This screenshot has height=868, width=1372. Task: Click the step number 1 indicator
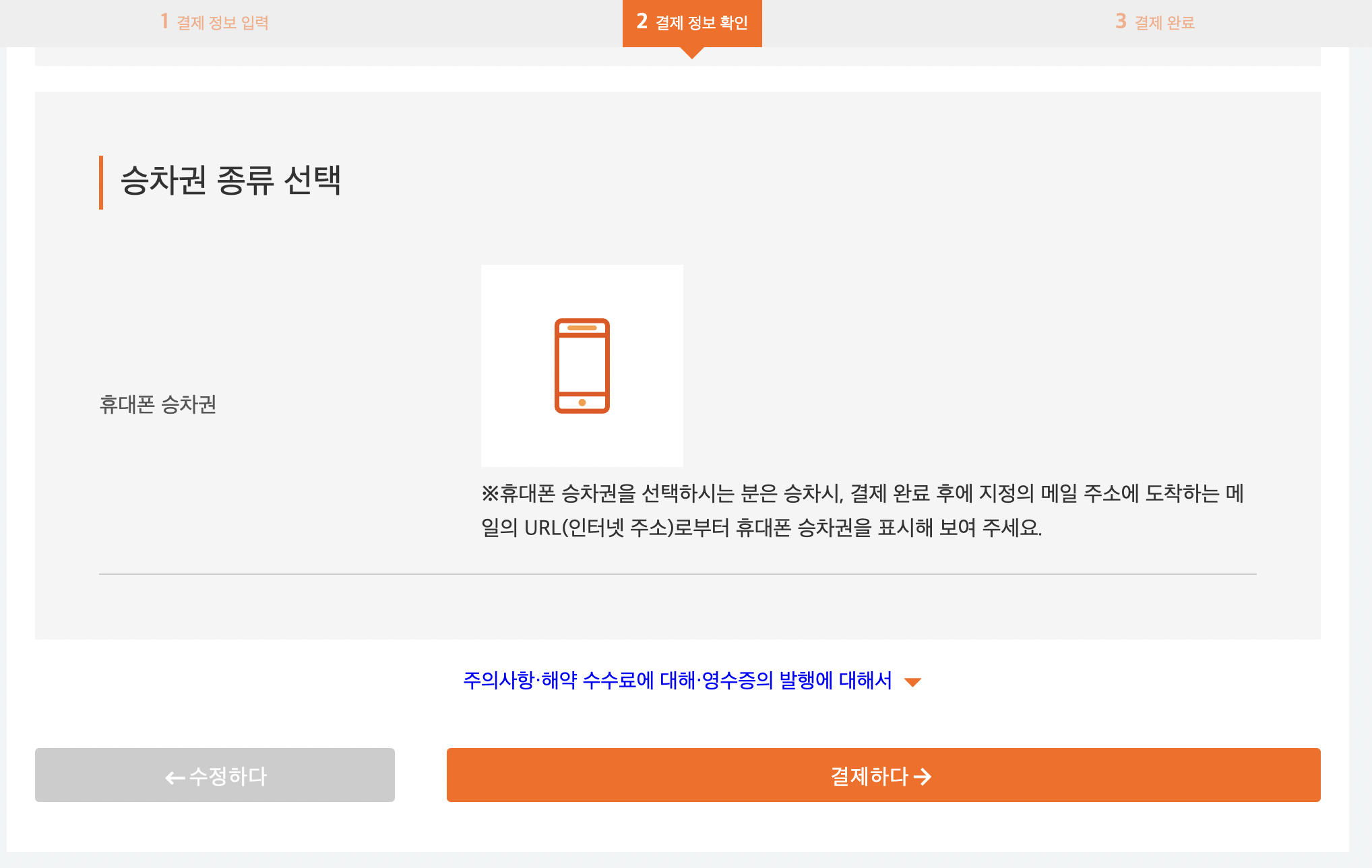coord(164,22)
